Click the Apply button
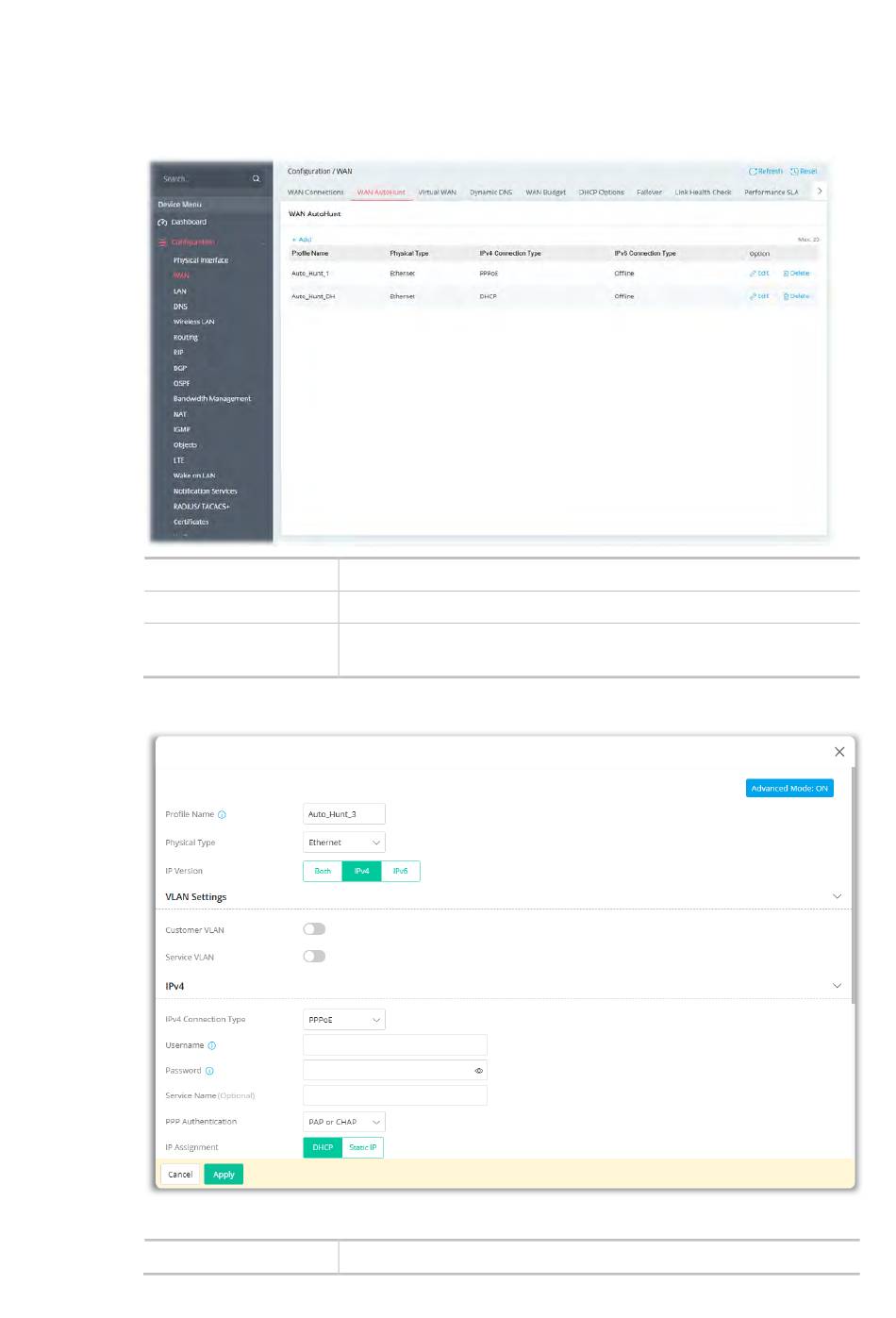The width and height of the screenshot is (896, 1318). 224,1176
